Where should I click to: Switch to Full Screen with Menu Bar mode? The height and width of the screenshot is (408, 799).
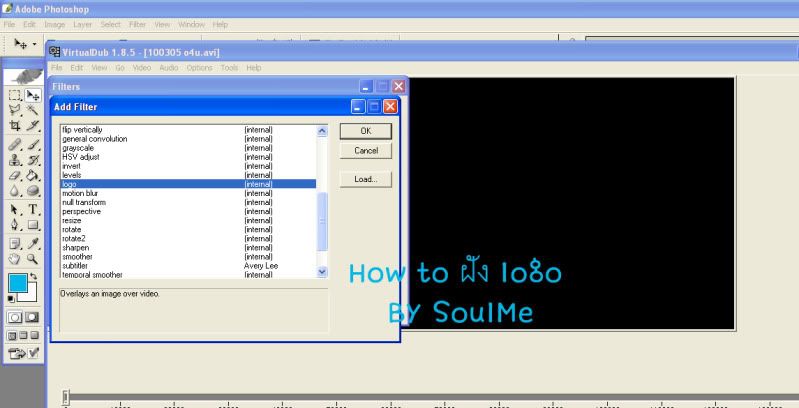click(23, 335)
